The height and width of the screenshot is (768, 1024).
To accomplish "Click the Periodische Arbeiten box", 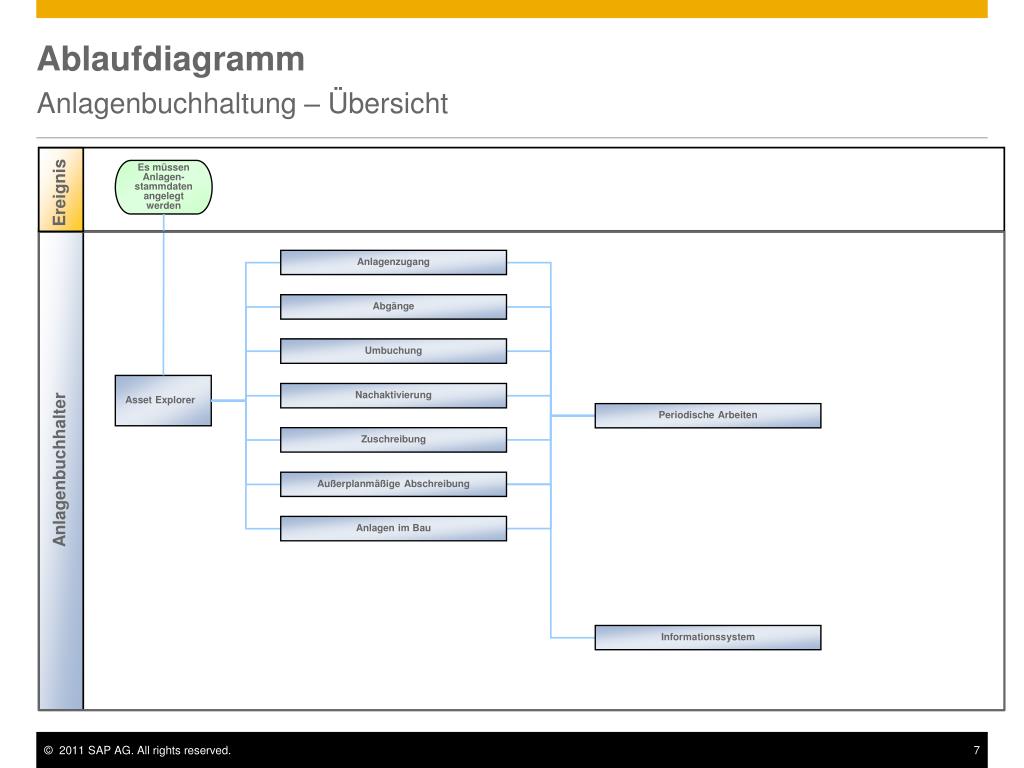I will coord(708,415).
